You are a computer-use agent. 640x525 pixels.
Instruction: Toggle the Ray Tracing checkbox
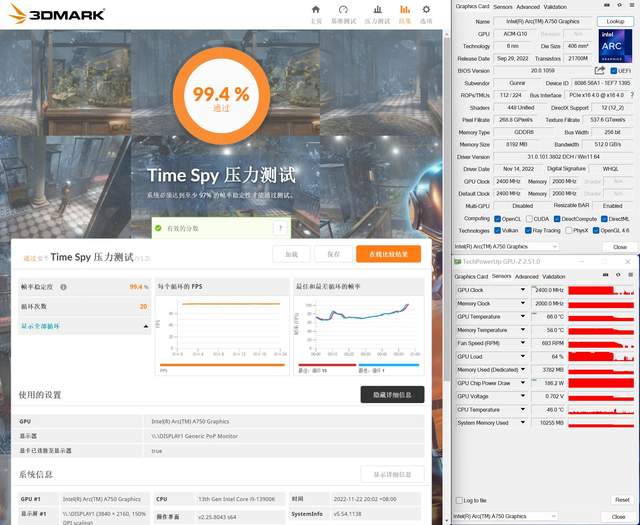528,230
